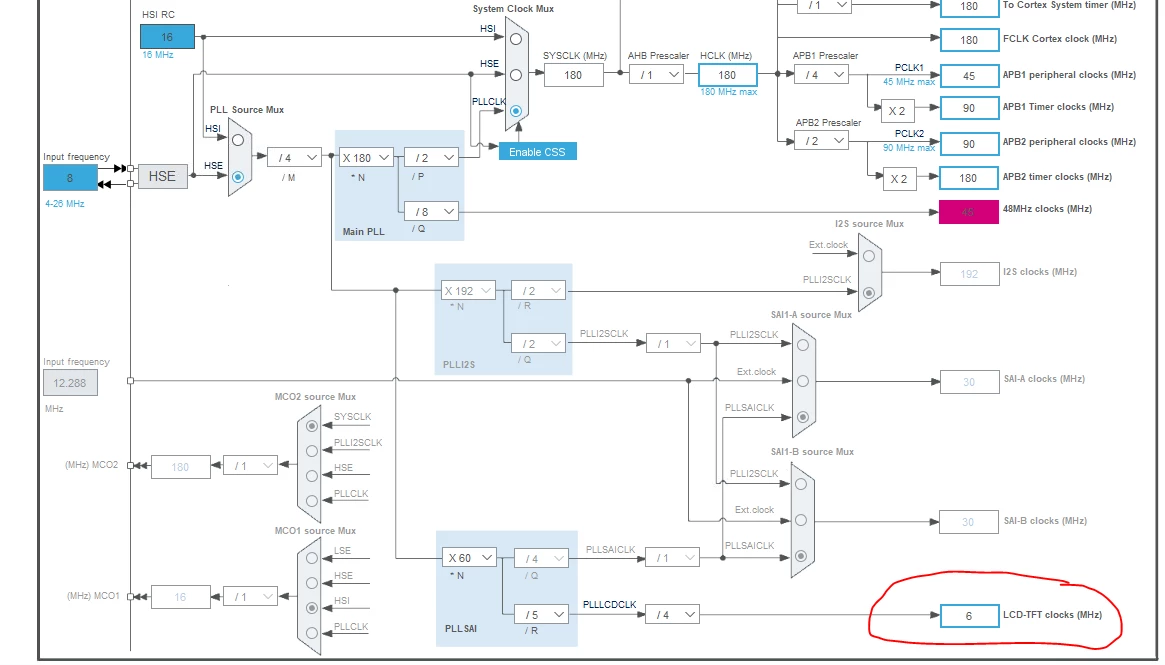Image resolution: width=1165 pixels, height=665 pixels.
Task: Select HSI in PLL Source Mux
Action: click(x=238, y=140)
